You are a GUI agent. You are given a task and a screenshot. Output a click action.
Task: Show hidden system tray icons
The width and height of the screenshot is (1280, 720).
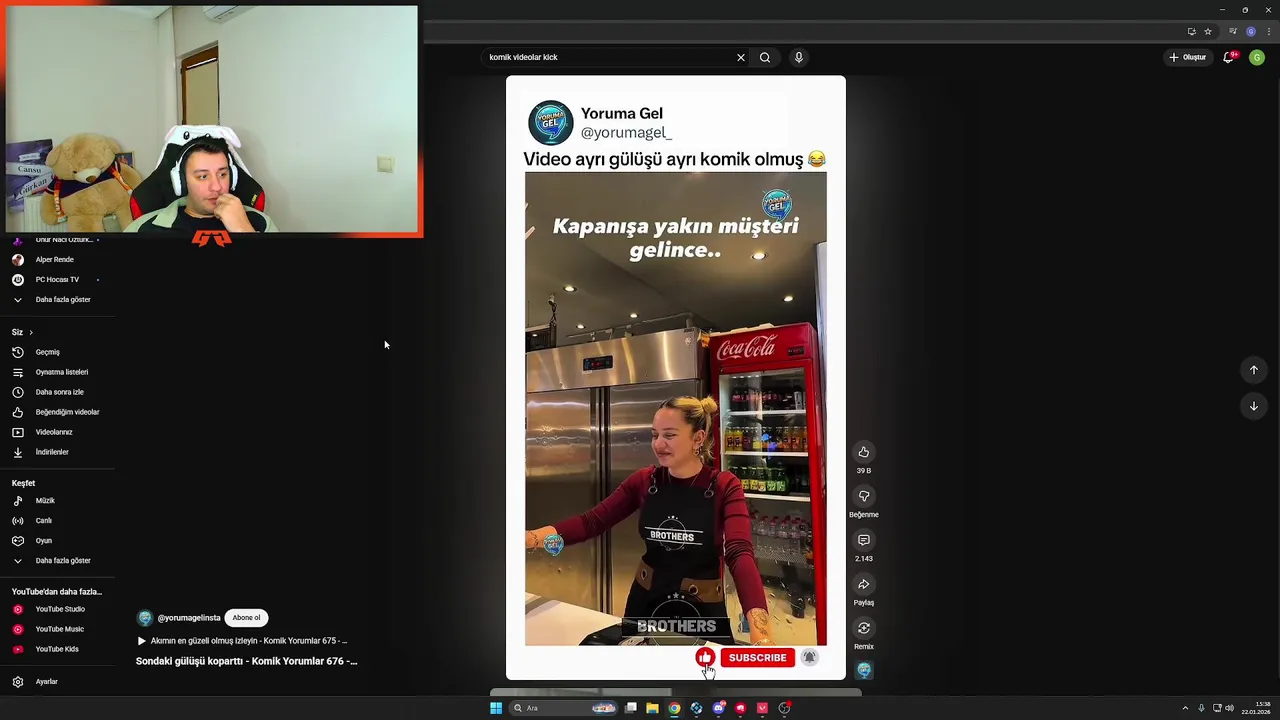point(1185,708)
